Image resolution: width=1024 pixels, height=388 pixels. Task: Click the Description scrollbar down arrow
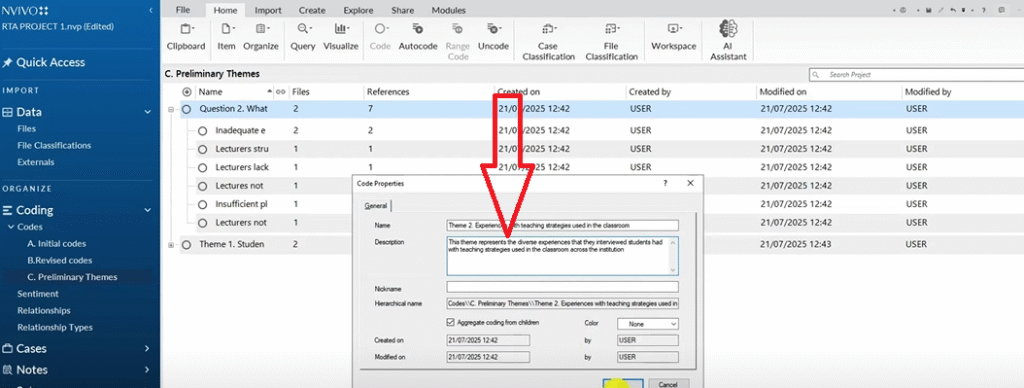click(674, 270)
